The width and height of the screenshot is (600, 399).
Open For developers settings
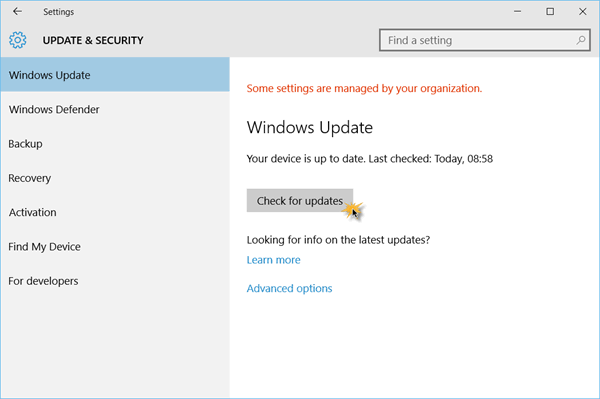point(115,281)
